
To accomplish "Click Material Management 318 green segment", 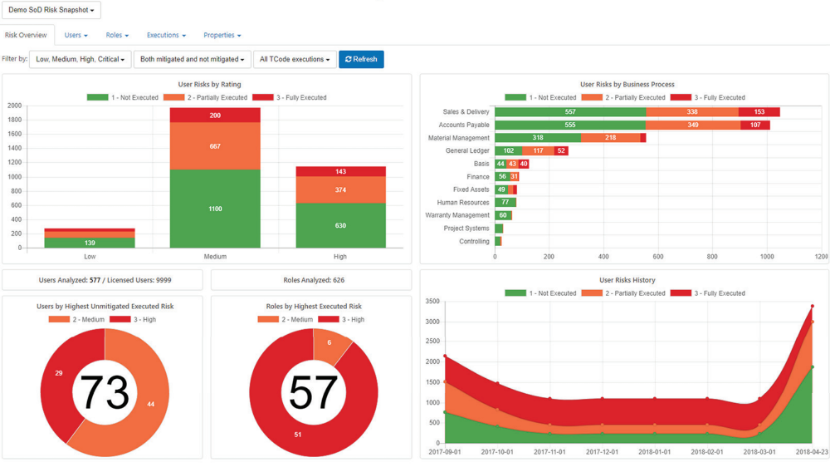I will [x=538, y=138].
